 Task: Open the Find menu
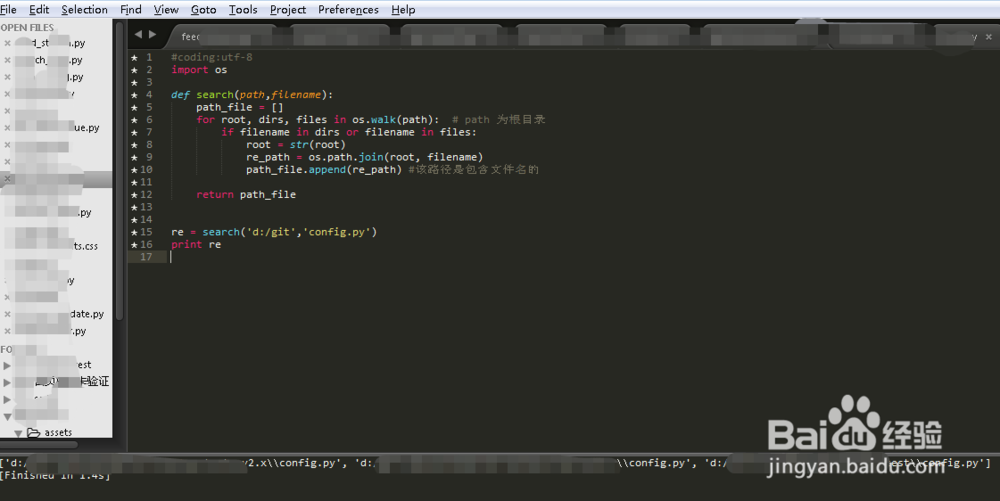tap(131, 10)
